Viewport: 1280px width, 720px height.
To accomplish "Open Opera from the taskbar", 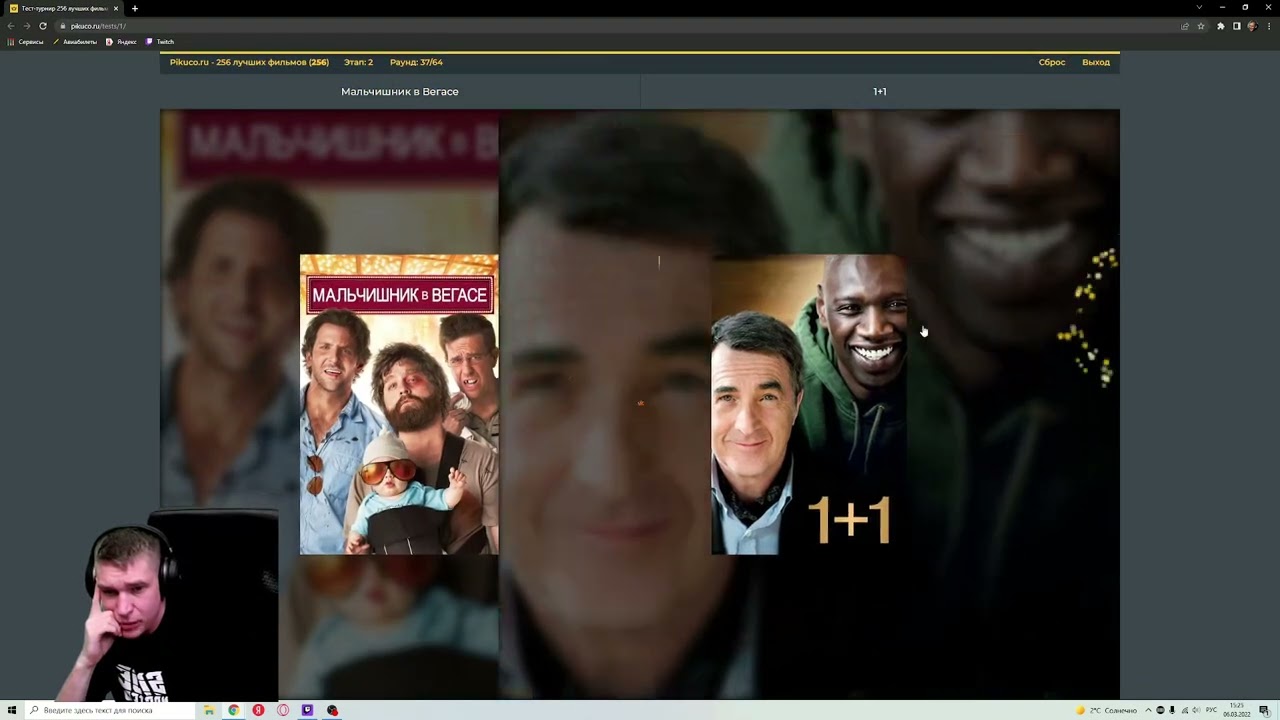I will tap(283, 710).
